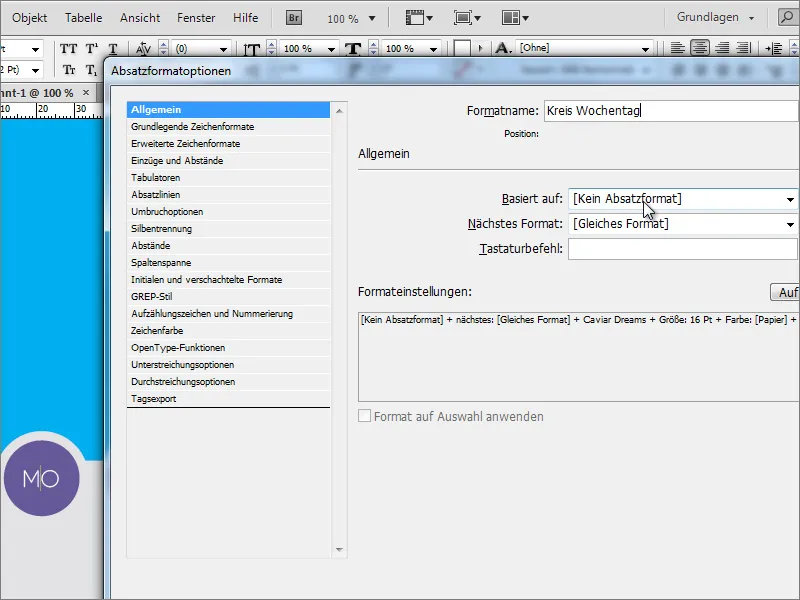
Task: Click the last alignment icon after align right
Action: point(744,48)
